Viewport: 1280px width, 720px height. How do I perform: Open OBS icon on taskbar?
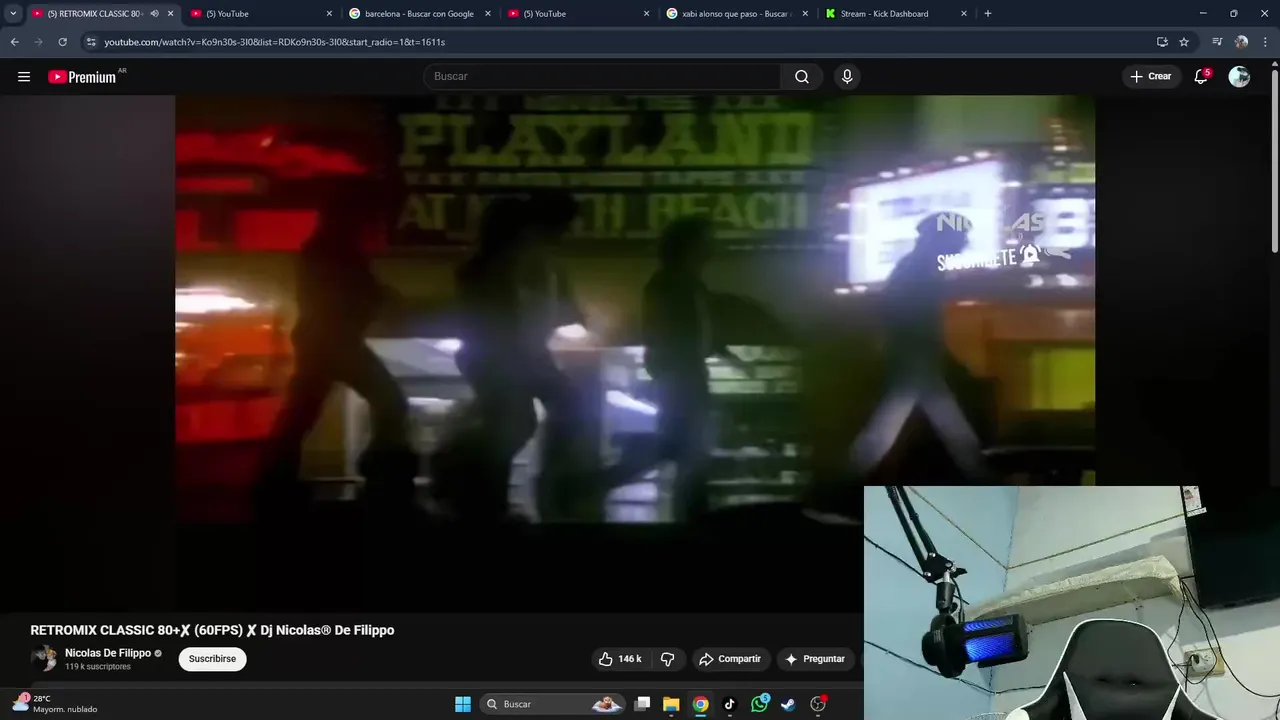coord(818,704)
